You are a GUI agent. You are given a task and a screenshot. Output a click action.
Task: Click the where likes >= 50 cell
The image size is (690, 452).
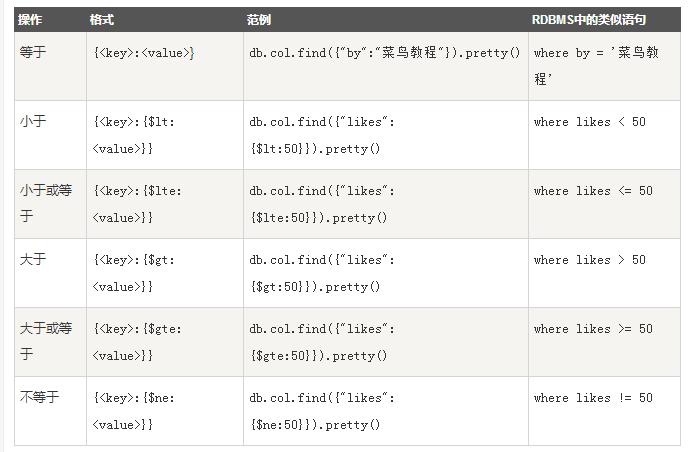pos(604,342)
